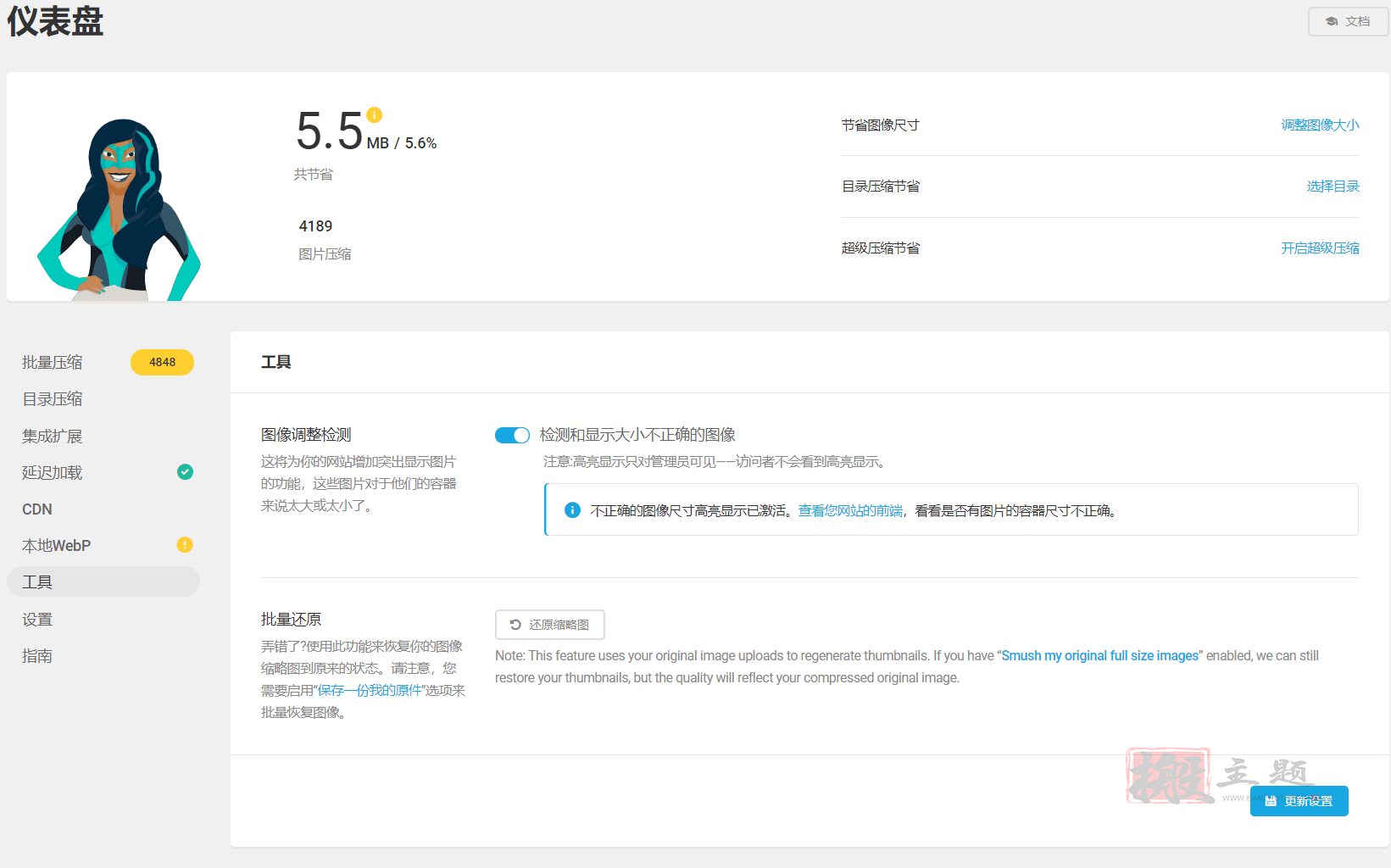Click the 5.6% savings percentage text
Screen dimensions: 1391x868
[x=420, y=143]
